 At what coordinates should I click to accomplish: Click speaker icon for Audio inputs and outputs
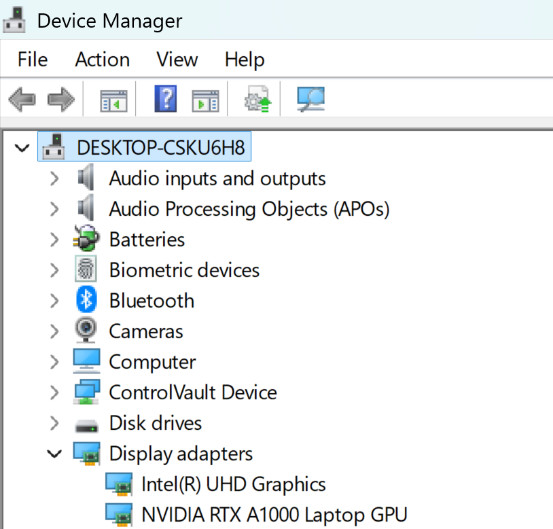coord(86,177)
